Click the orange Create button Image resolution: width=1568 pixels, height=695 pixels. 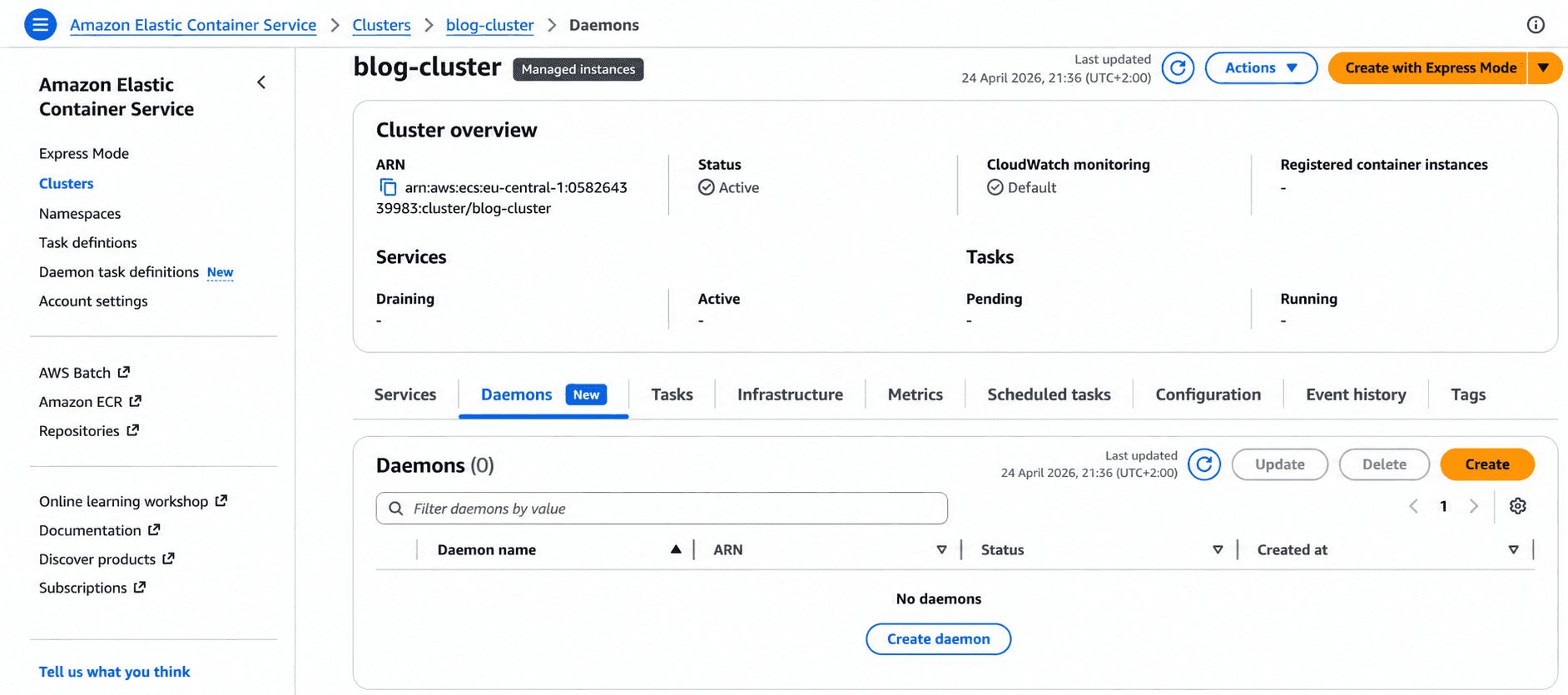1487,464
